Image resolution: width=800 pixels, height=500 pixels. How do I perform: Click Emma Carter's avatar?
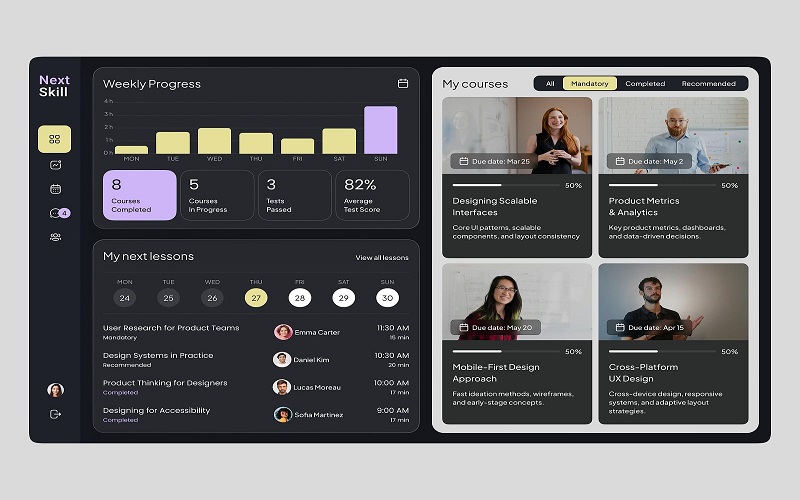283,332
